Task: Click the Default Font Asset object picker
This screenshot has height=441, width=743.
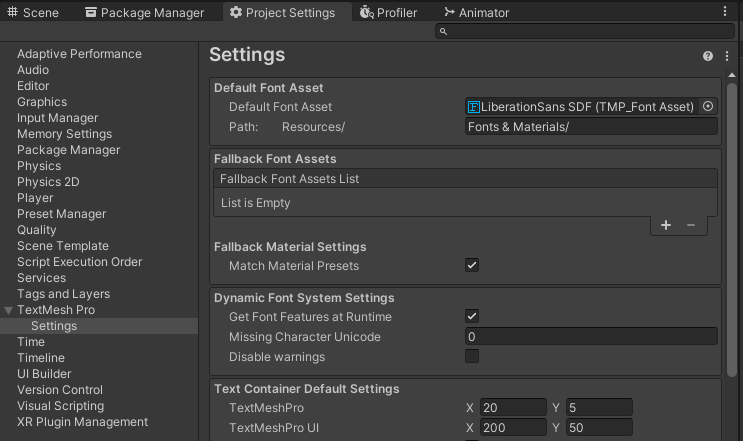Action: (708, 107)
